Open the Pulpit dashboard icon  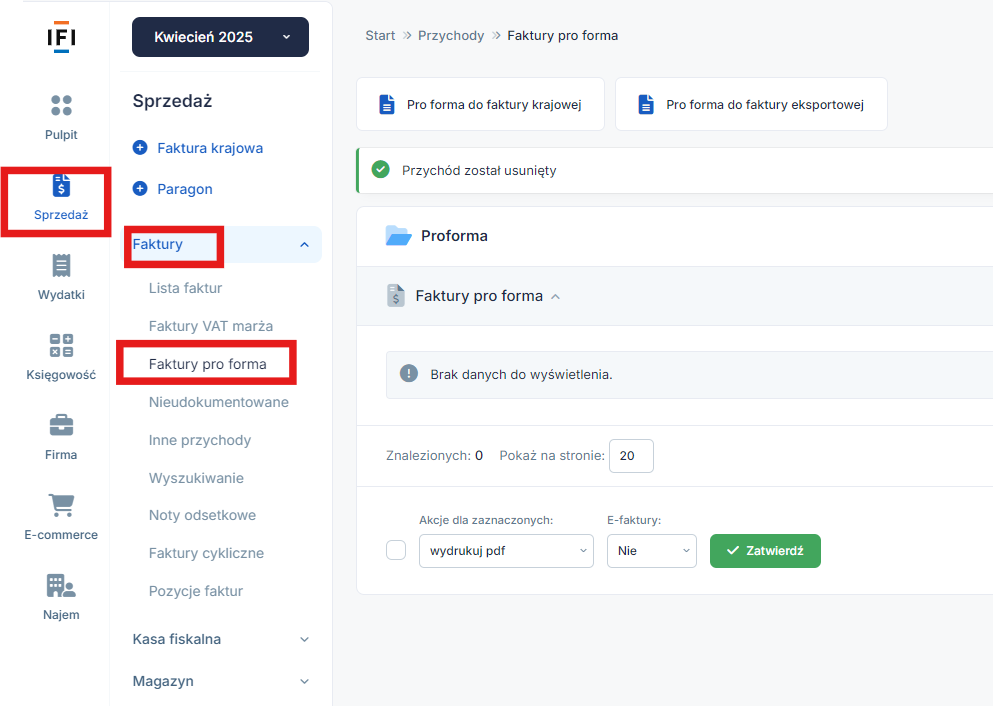[61, 106]
